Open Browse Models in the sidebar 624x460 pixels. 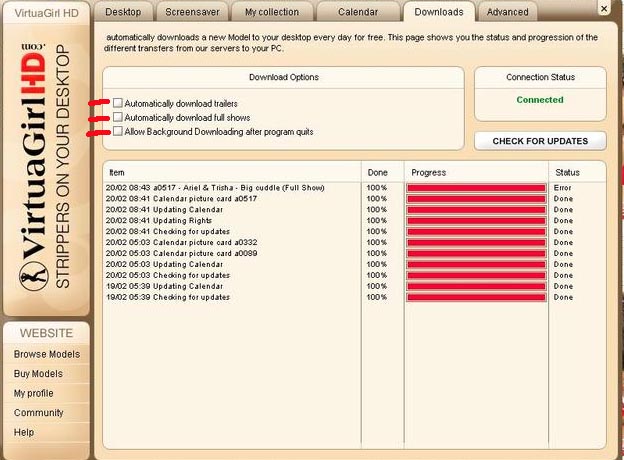point(46,354)
